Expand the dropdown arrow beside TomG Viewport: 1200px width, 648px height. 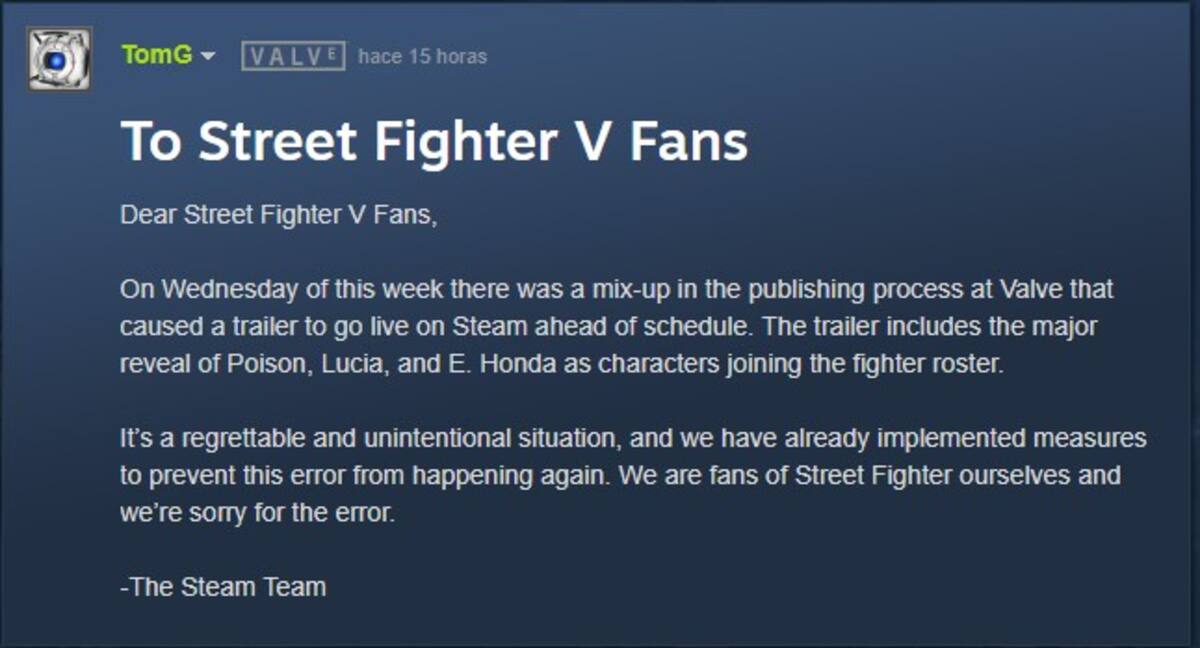[207, 56]
